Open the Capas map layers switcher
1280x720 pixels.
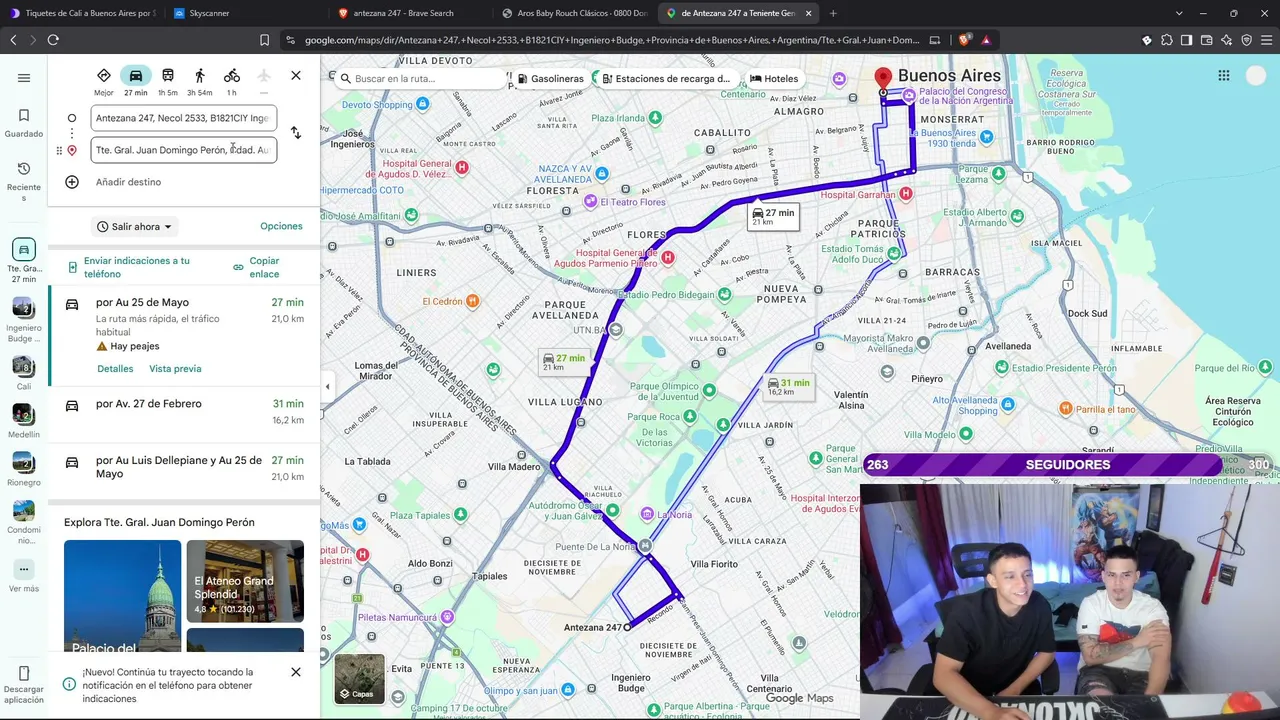tap(359, 679)
